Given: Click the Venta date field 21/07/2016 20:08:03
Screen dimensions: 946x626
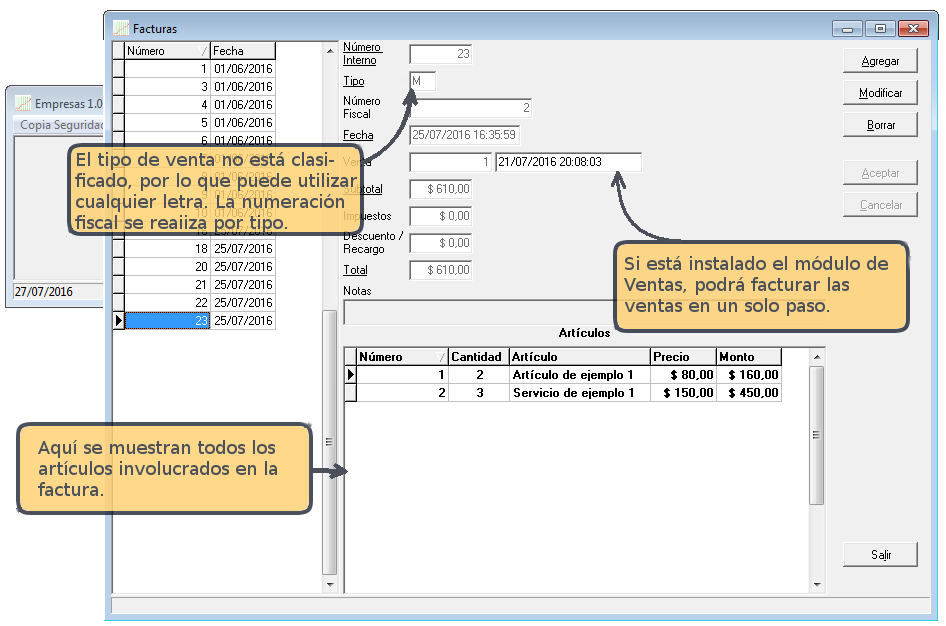Looking at the screenshot, I should [568, 162].
